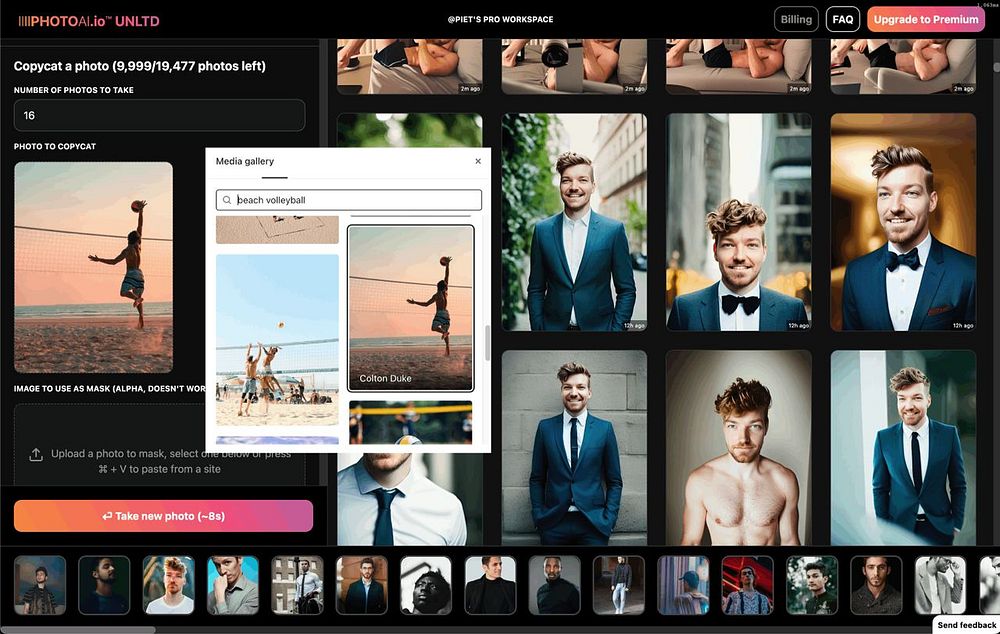
Task: Close the Media gallery popup
Action: point(478,161)
